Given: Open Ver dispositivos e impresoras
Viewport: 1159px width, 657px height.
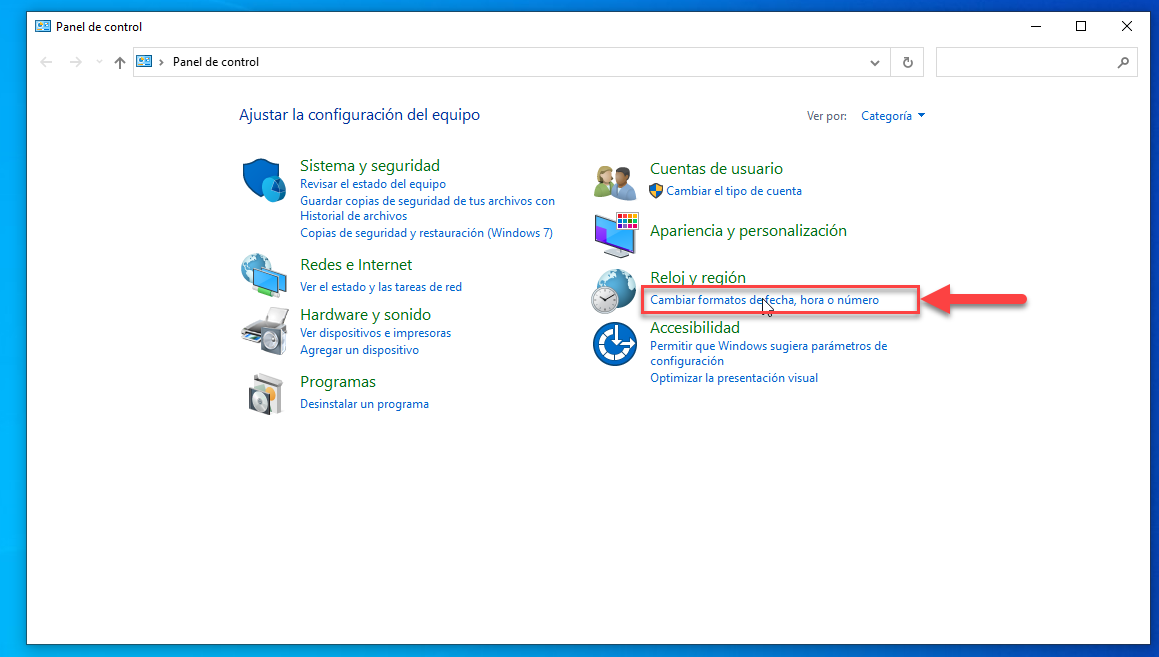Looking at the screenshot, I should click(375, 333).
